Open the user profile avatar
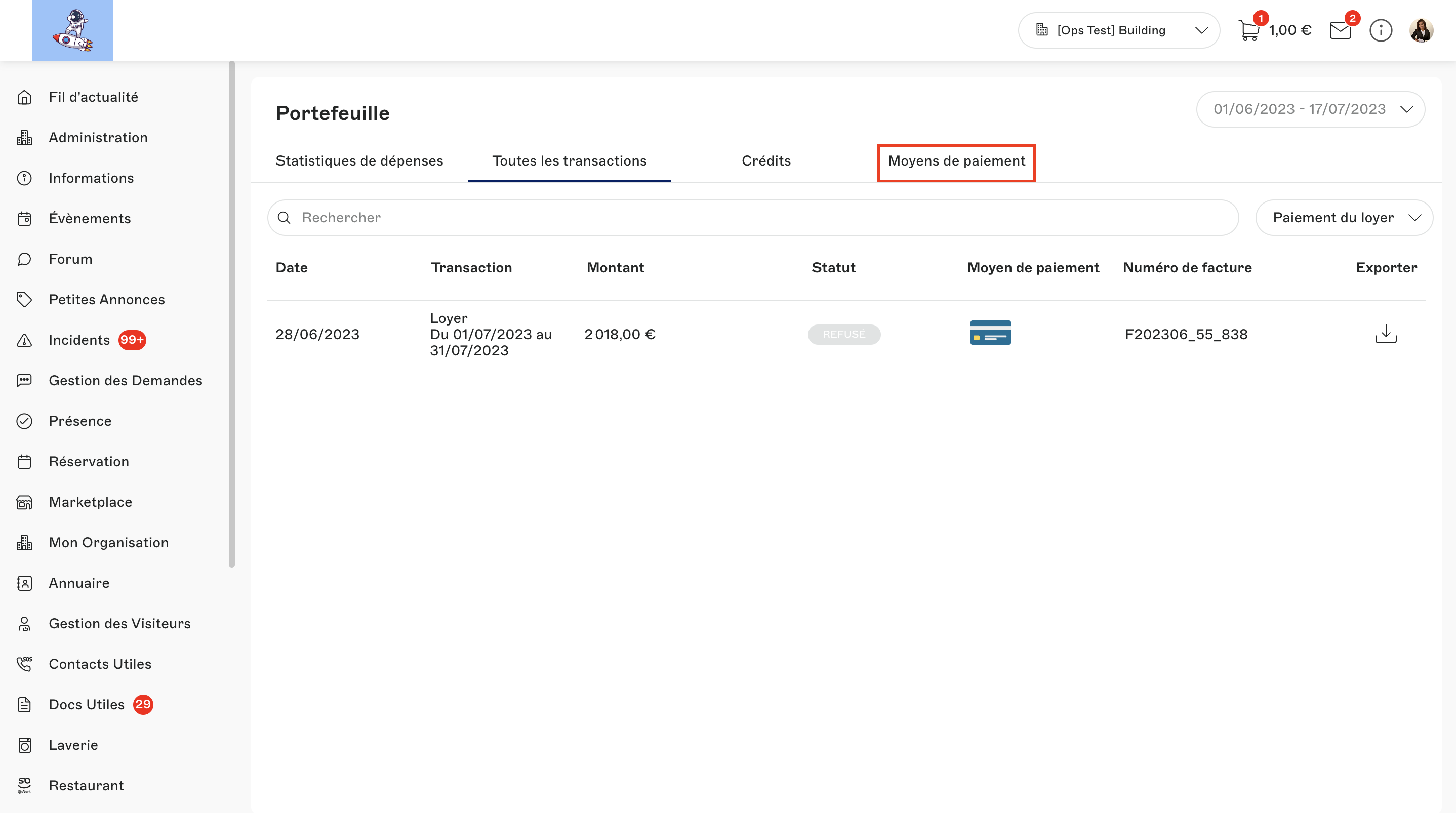 coord(1421,30)
